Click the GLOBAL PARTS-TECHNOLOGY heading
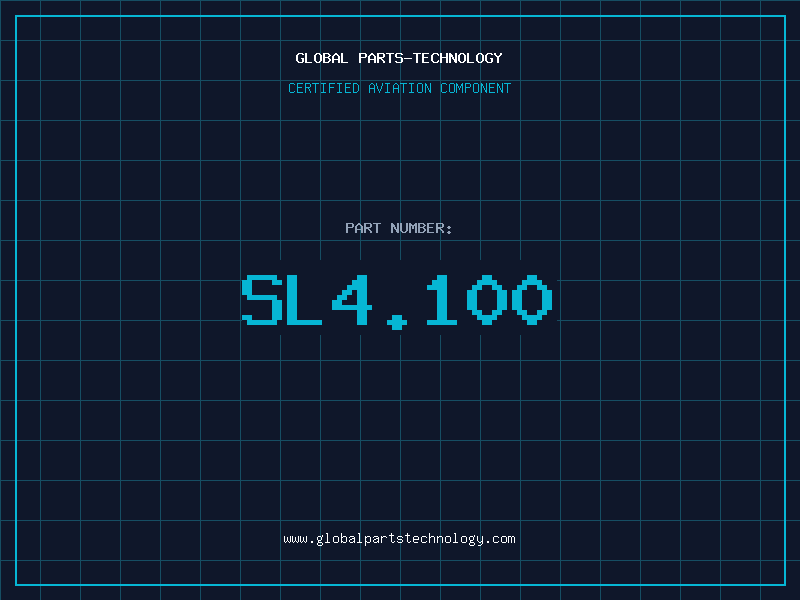 pyautogui.click(x=399, y=58)
